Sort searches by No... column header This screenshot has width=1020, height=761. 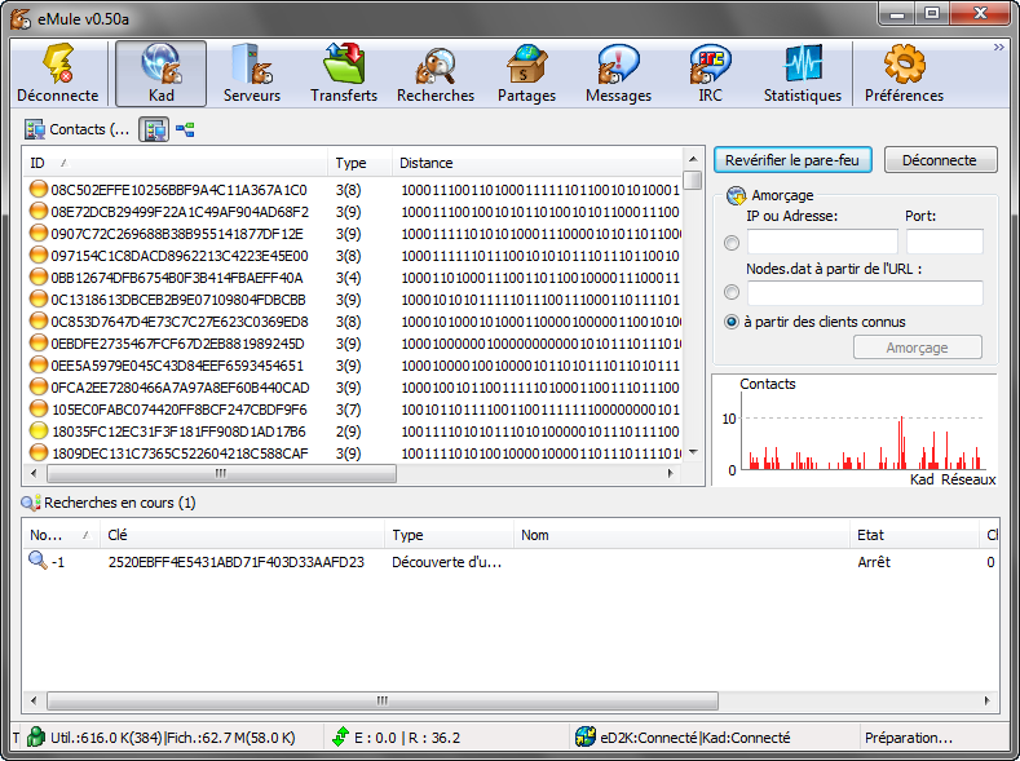tap(61, 535)
